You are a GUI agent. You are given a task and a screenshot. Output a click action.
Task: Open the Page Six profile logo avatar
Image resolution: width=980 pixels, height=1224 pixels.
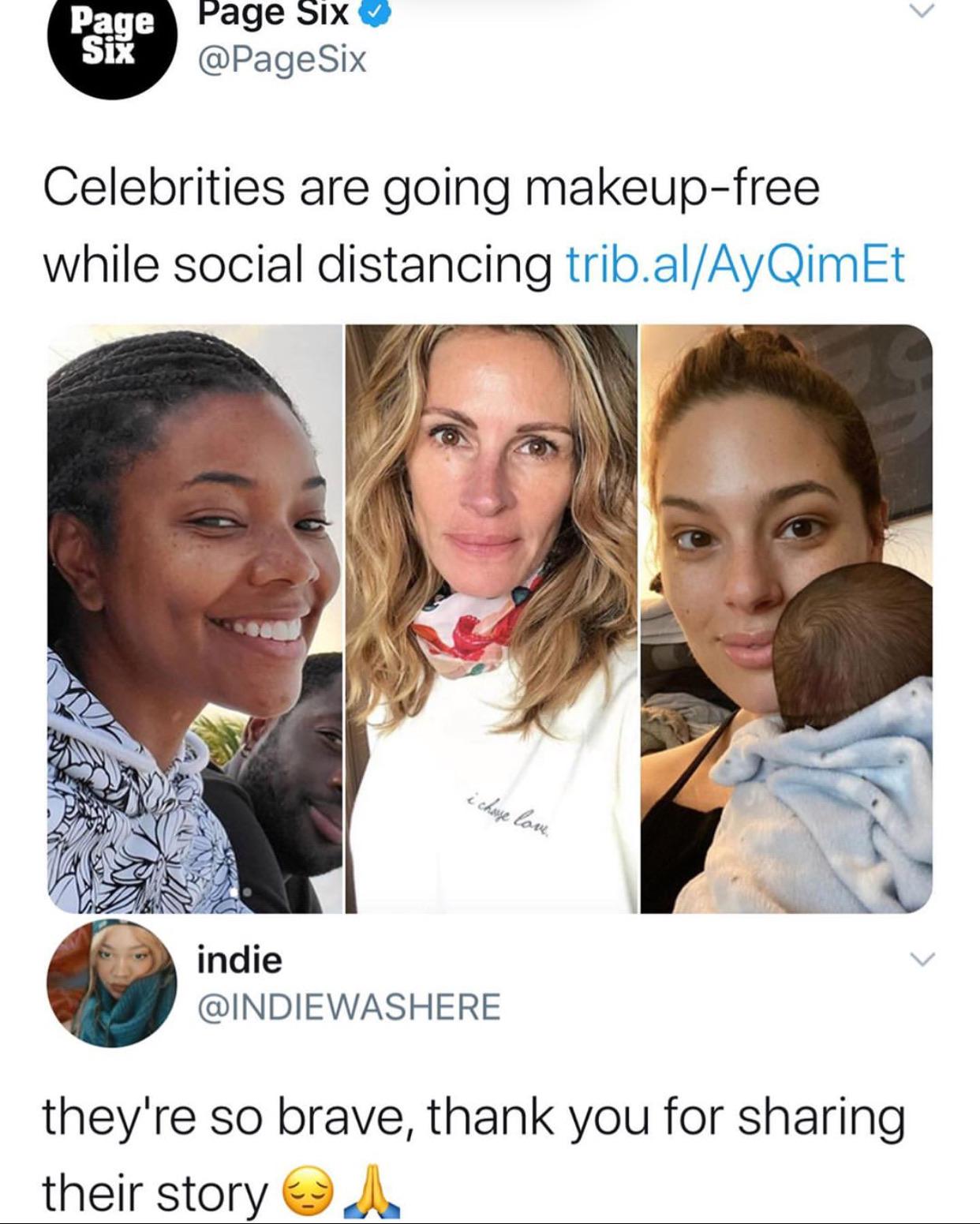[110, 41]
